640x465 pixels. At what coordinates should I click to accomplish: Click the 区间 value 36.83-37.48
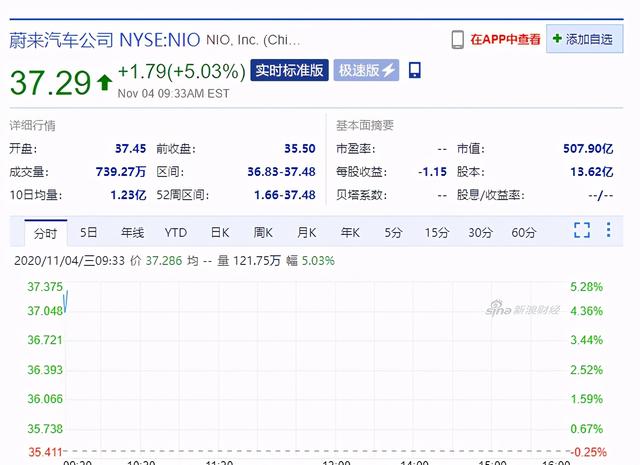click(x=281, y=172)
